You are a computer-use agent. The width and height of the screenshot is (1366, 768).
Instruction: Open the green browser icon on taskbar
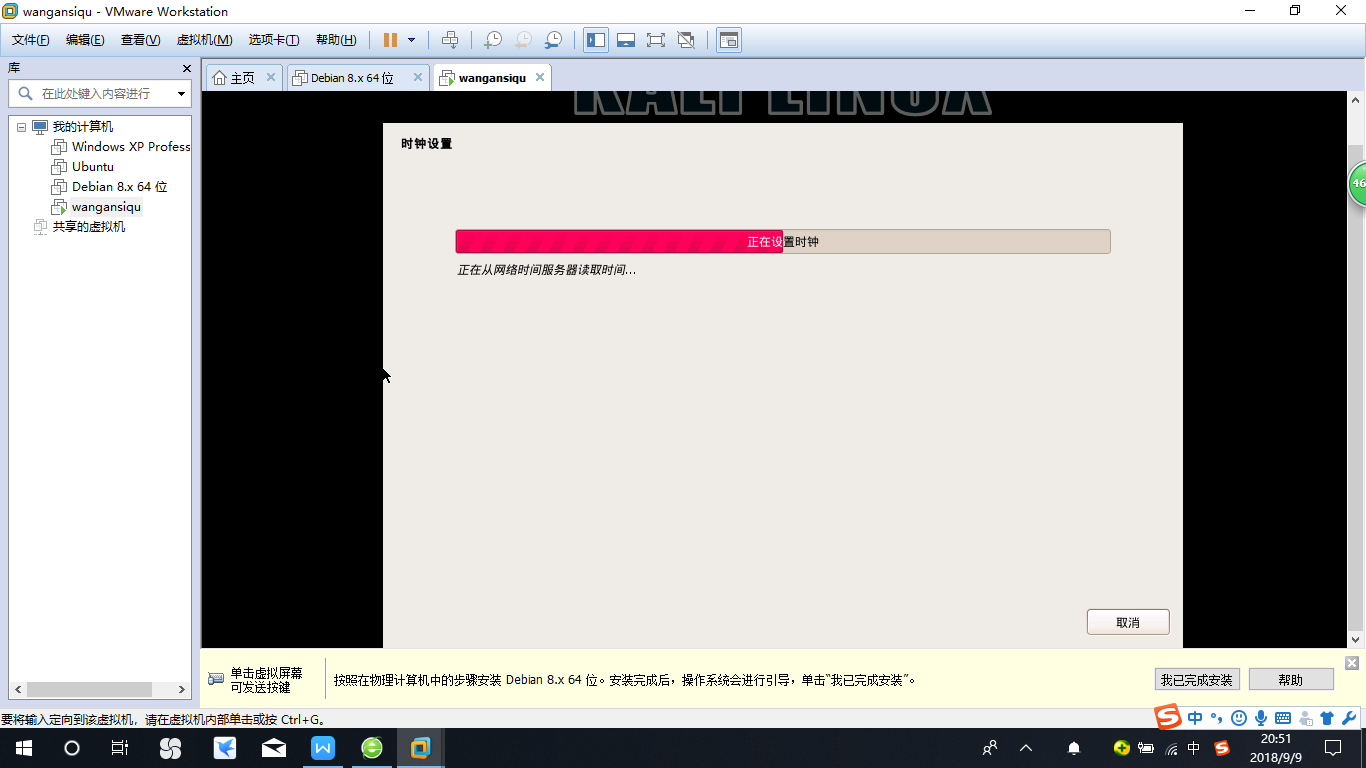(x=372, y=748)
